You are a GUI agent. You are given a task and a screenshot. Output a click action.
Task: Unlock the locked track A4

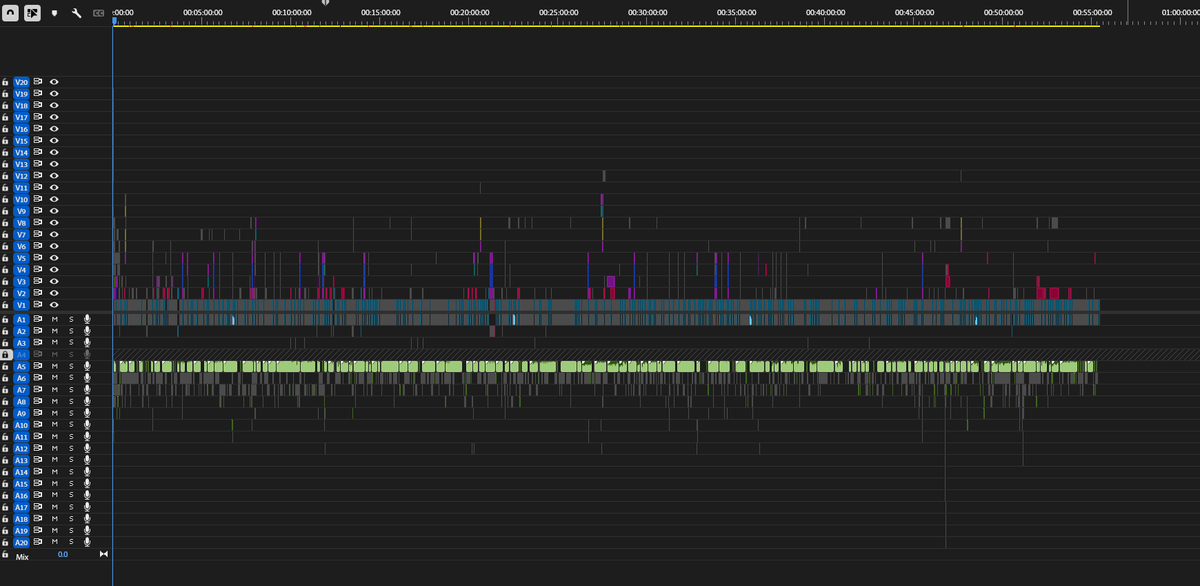point(6,354)
